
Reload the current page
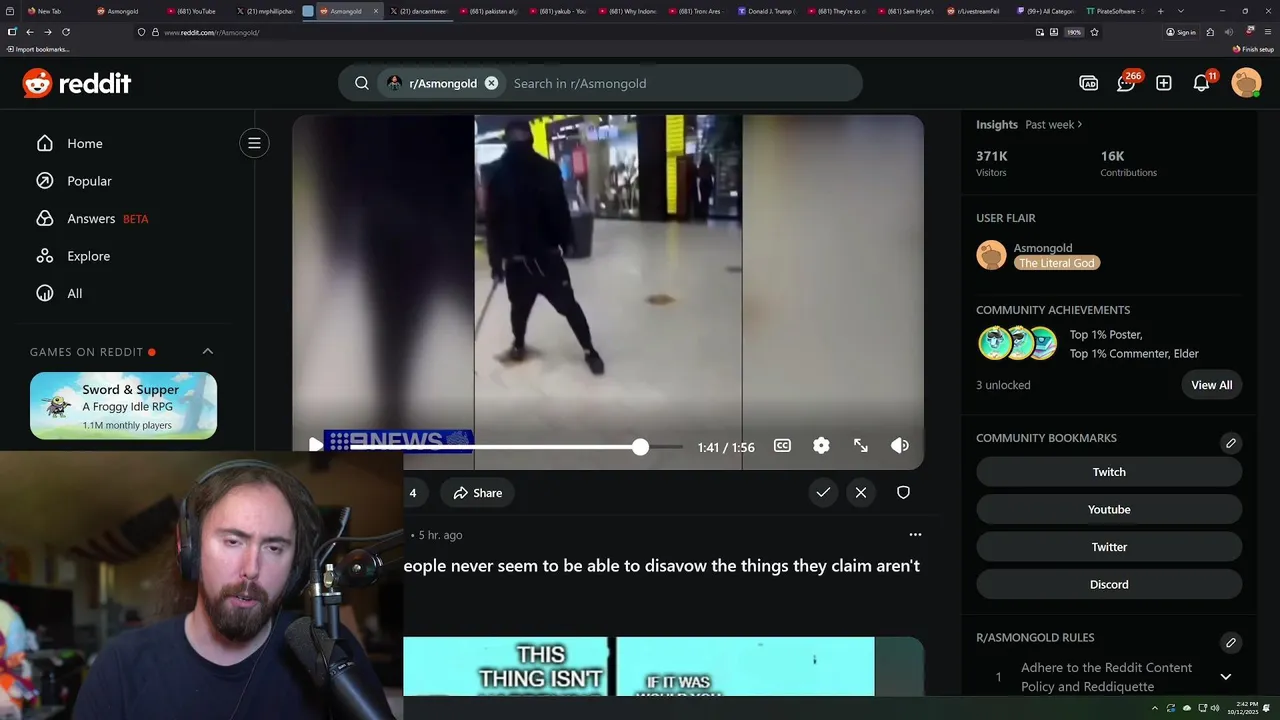tap(66, 32)
